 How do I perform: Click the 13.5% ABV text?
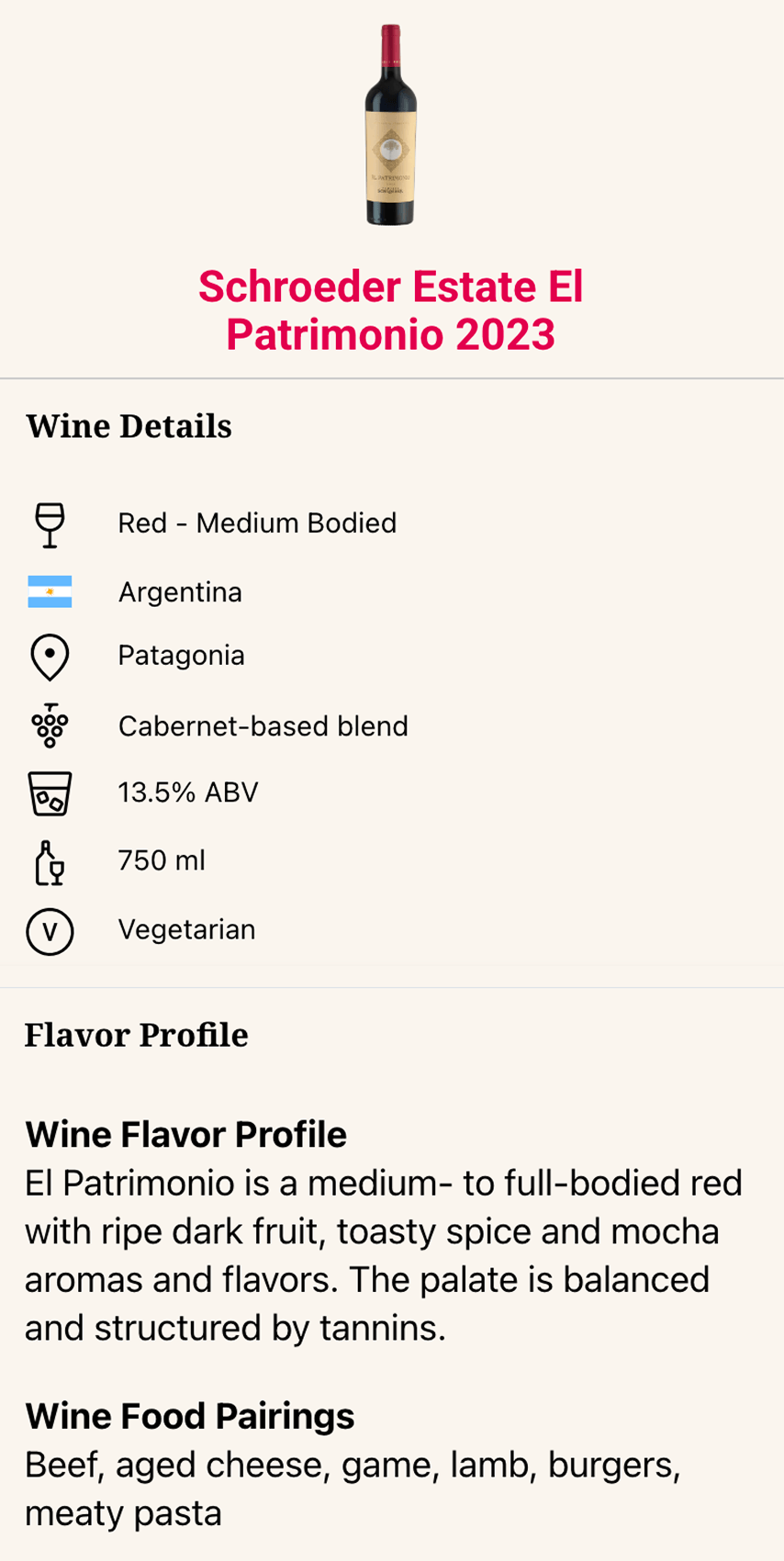(188, 792)
